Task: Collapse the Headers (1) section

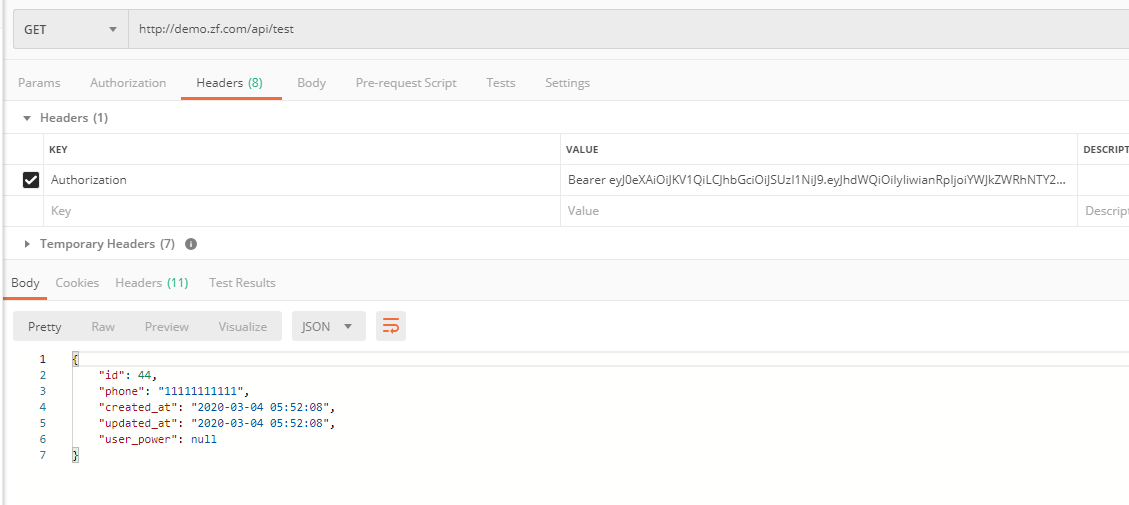Action: pos(27,118)
